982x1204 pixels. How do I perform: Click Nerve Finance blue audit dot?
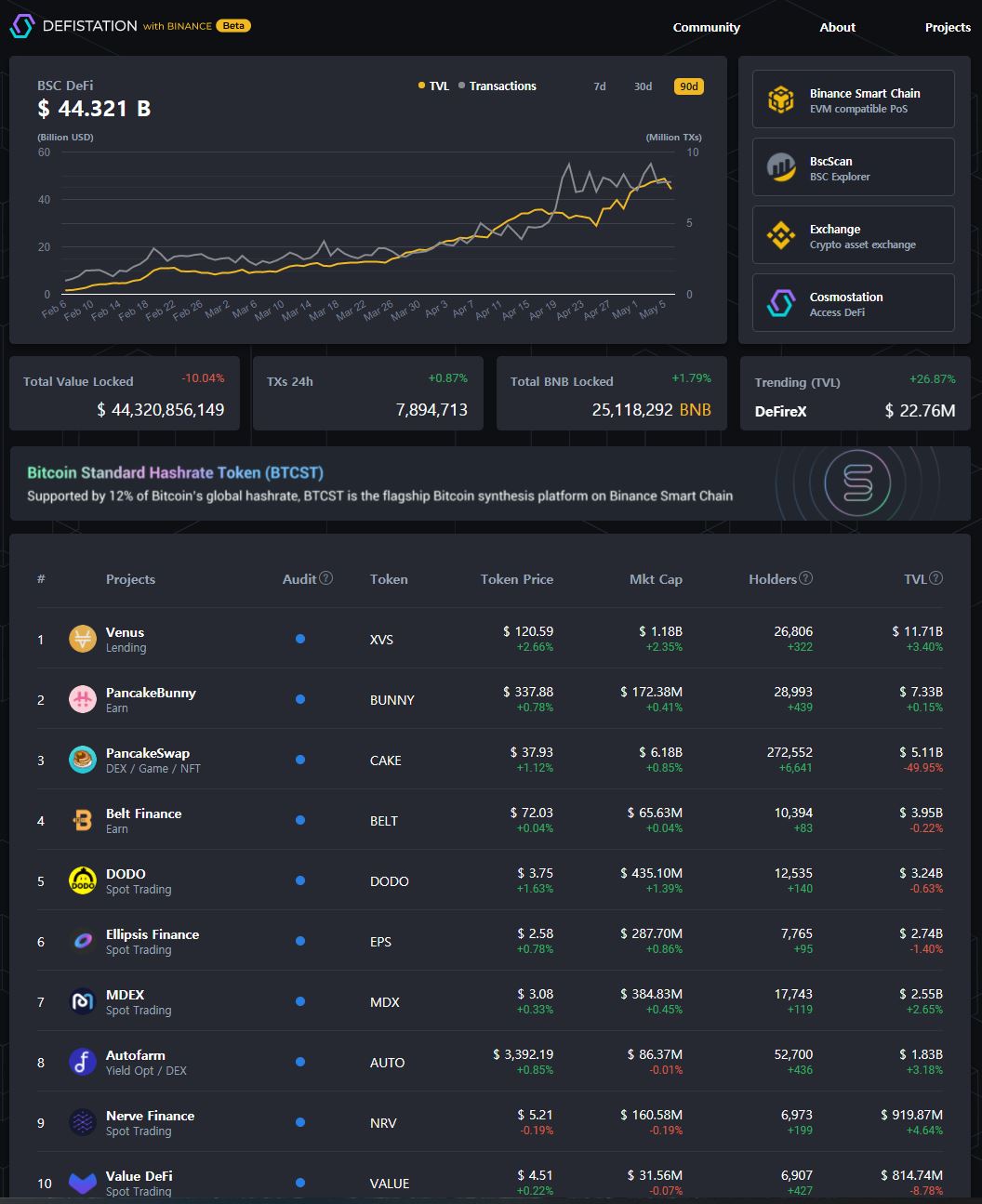[300, 1122]
